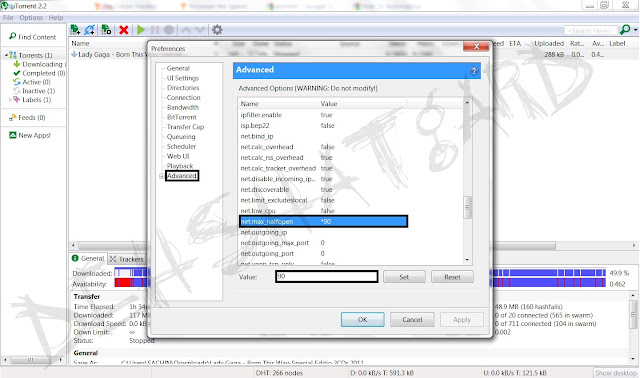640x378 pixels.
Task: Select the net.calc_overhead option row
Action: (x=351, y=147)
